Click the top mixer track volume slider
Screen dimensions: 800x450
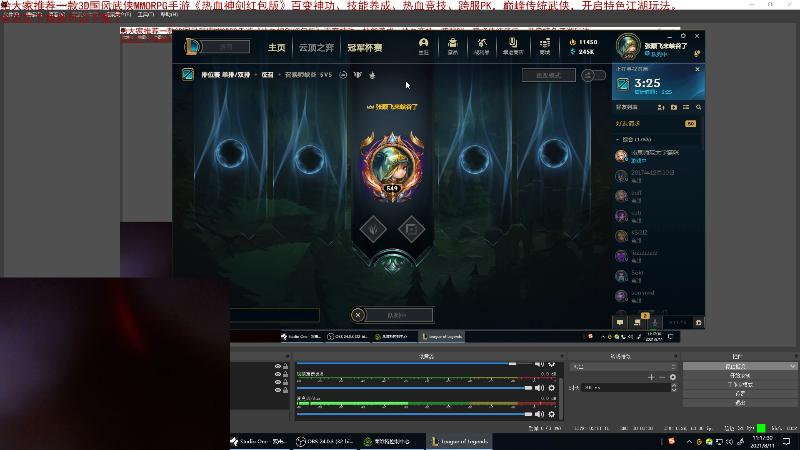415,364
